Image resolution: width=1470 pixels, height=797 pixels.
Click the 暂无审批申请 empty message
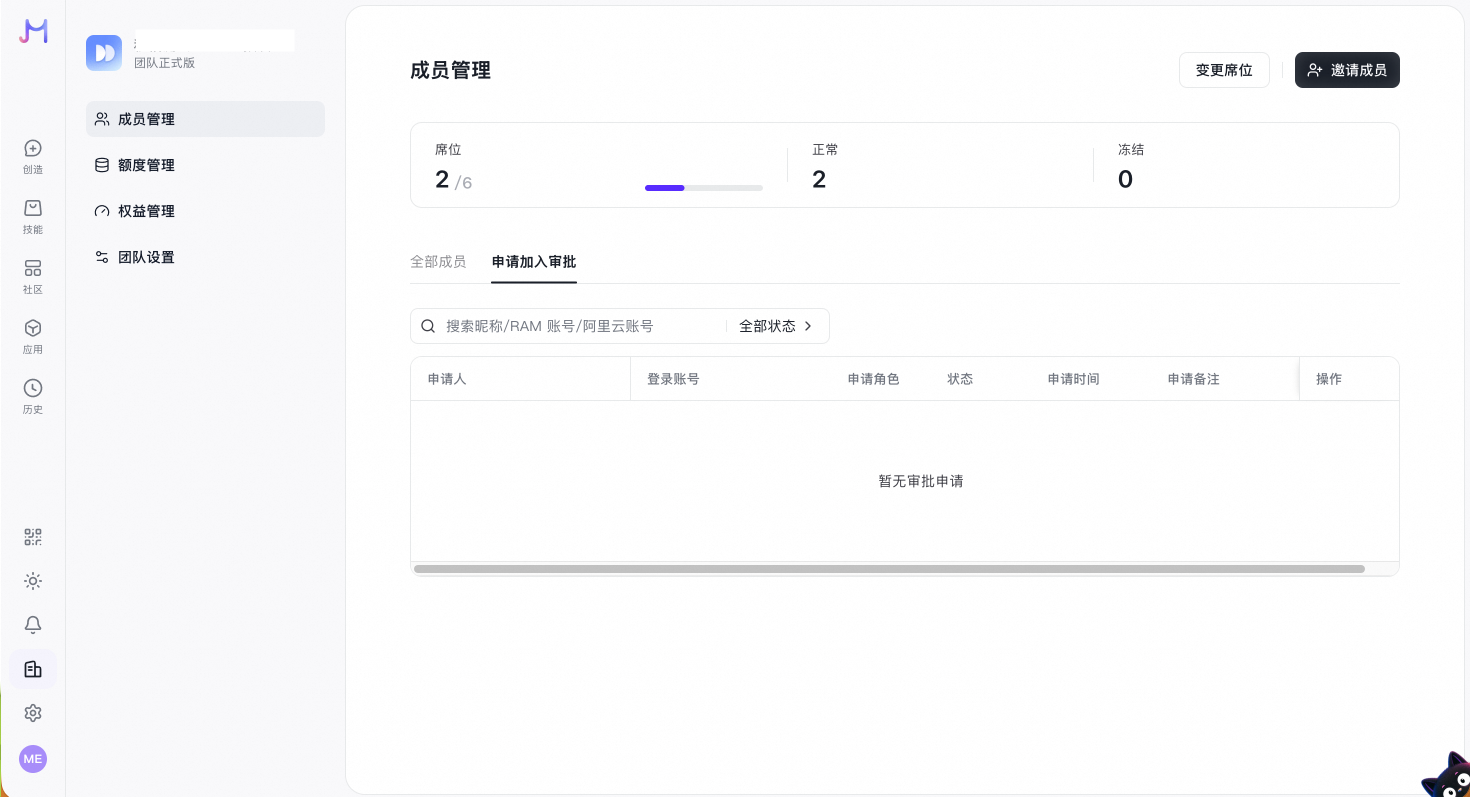tap(921, 481)
